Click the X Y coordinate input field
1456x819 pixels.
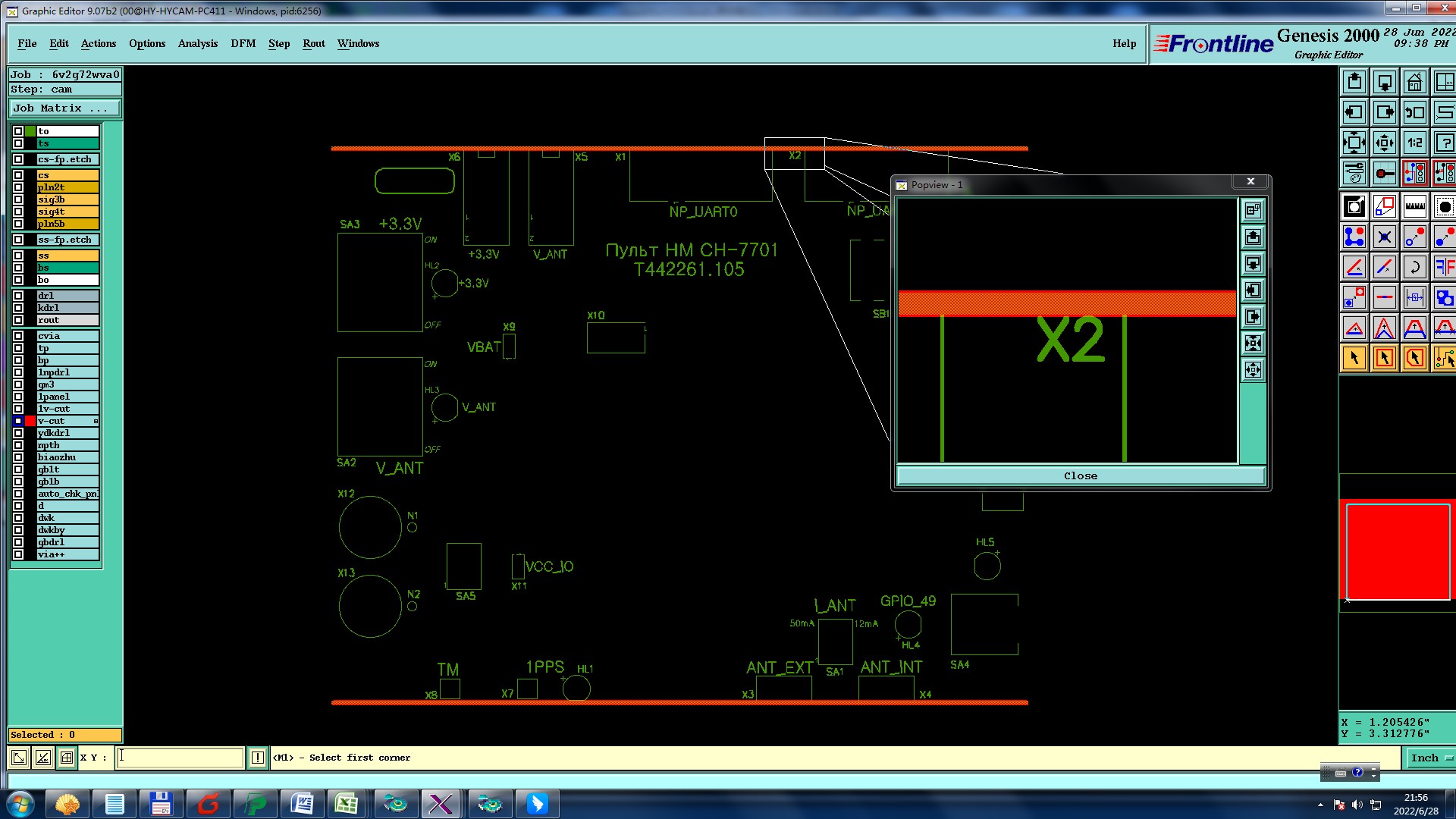coord(180,758)
